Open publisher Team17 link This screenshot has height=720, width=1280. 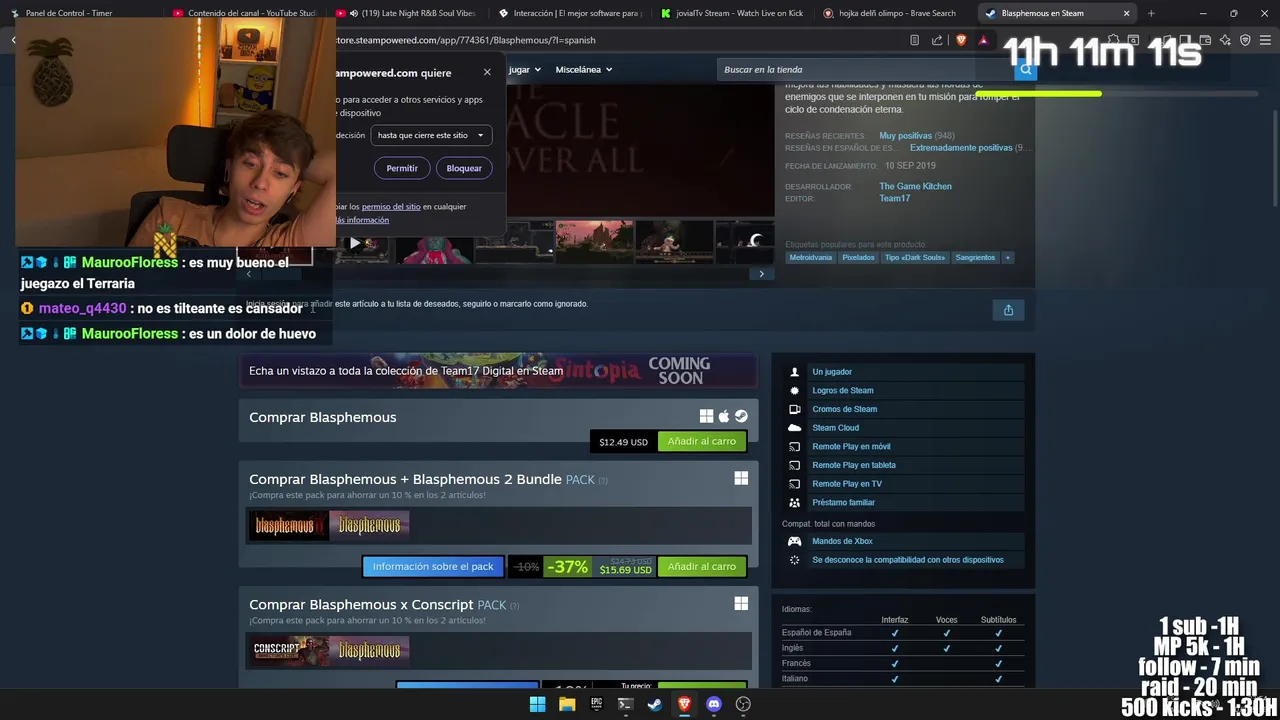coord(894,198)
